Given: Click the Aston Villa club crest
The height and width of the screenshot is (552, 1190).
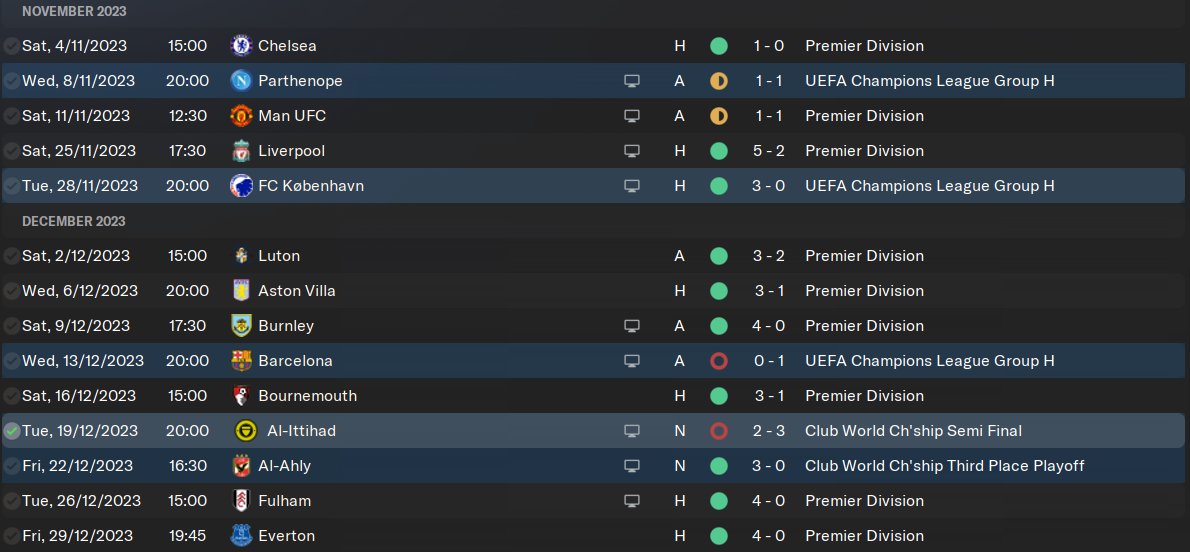Looking at the screenshot, I should (241, 291).
